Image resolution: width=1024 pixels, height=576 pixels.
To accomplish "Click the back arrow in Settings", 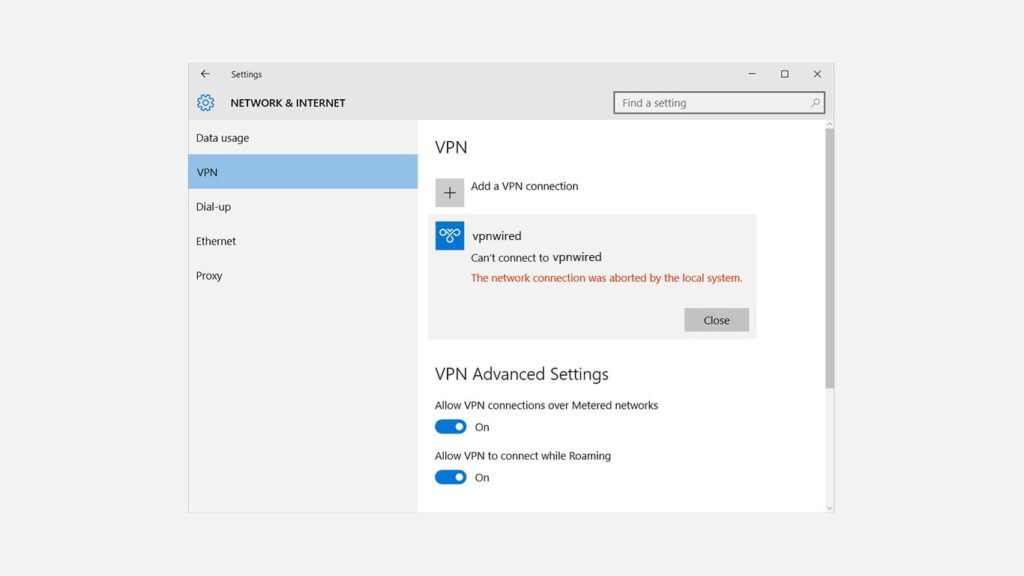I will pyautogui.click(x=205, y=74).
